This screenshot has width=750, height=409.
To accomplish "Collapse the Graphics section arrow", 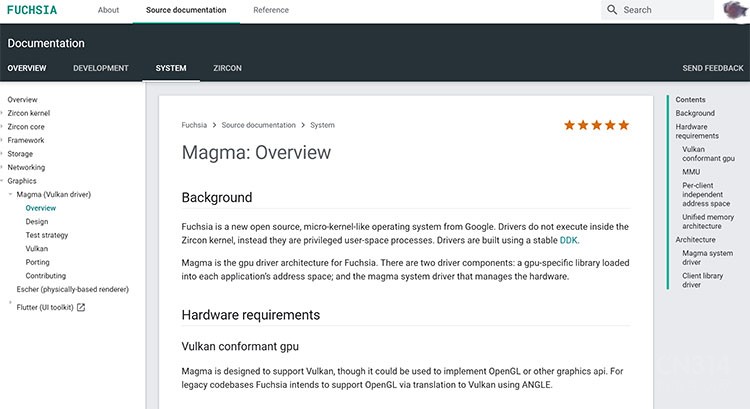I will click(x=2, y=181).
